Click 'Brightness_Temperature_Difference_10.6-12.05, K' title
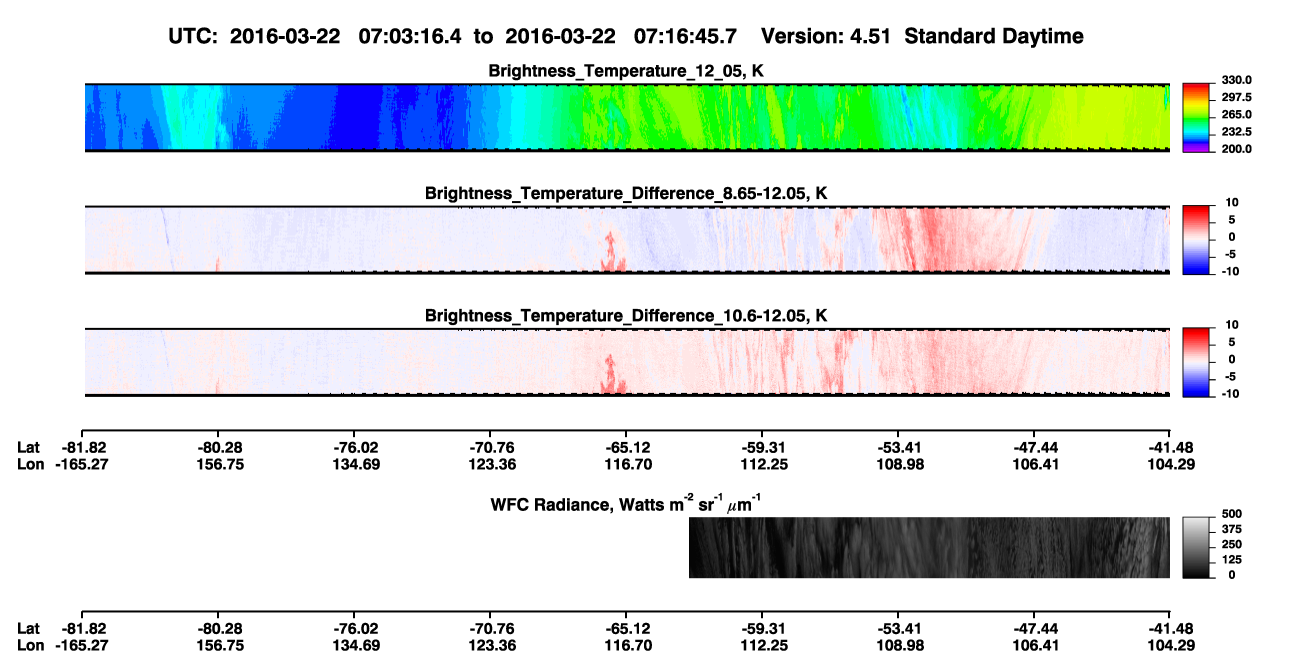 click(626, 316)
